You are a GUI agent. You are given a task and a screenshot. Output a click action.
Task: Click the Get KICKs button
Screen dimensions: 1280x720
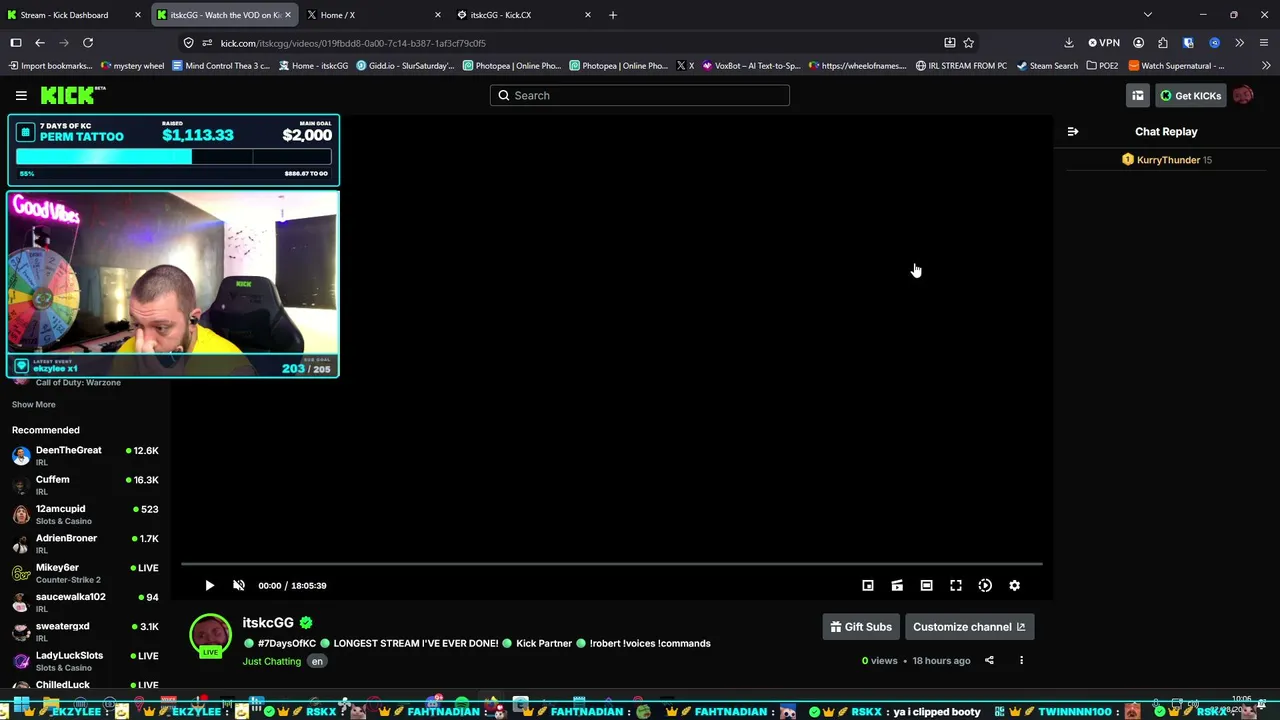tap(1191, 95)
